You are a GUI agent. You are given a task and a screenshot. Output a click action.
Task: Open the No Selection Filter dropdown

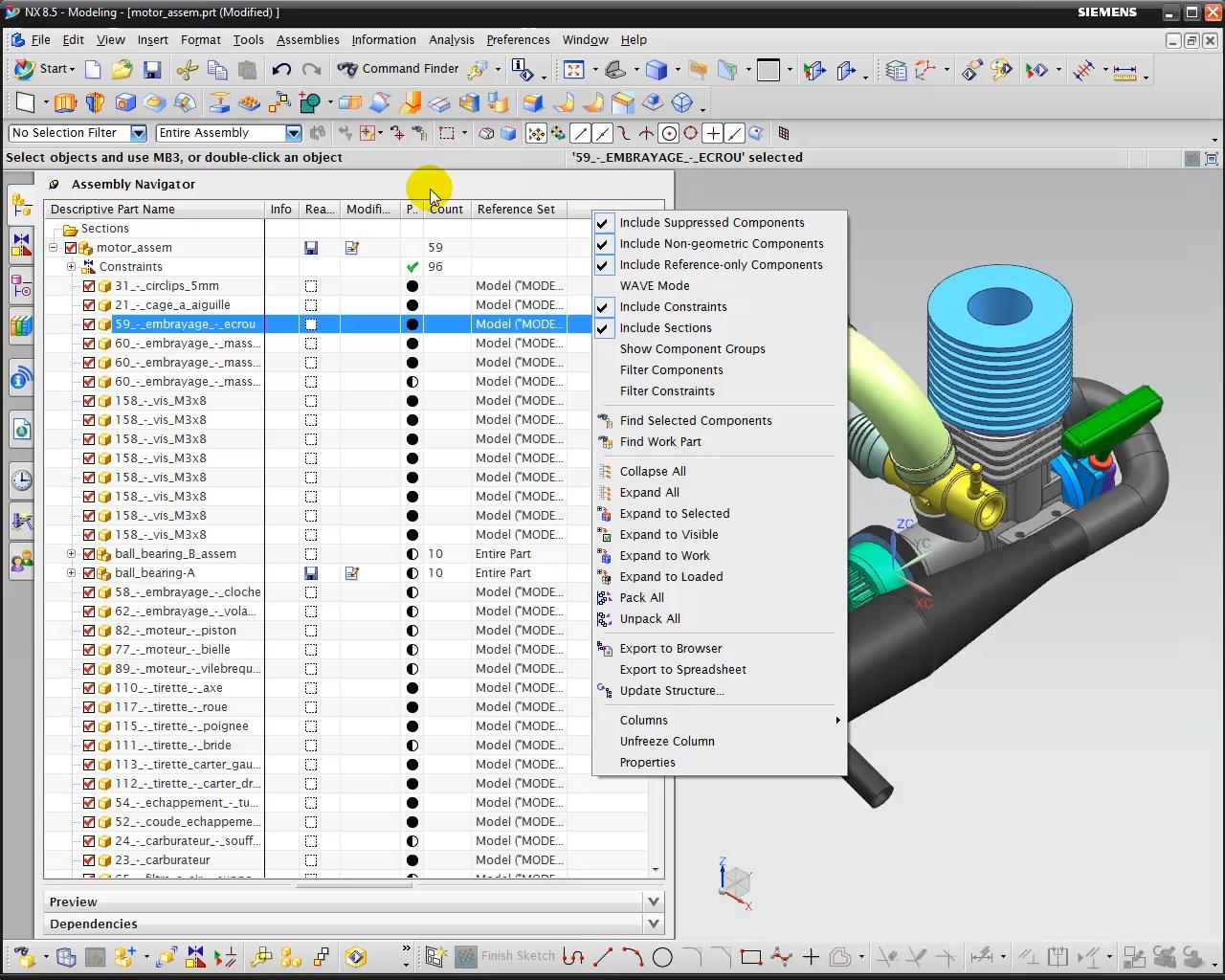point(139,133)
